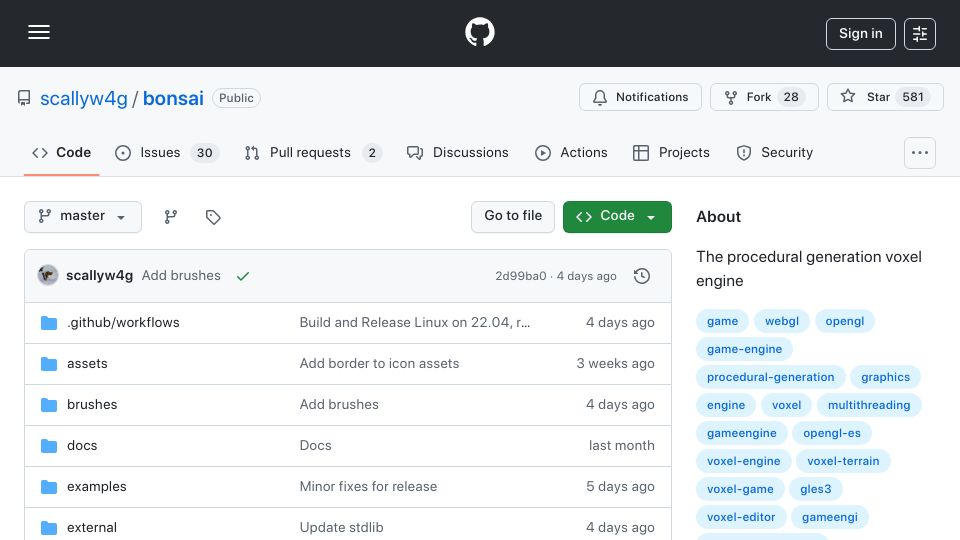Open the examples folder
Screen dimensions: 960x540
click(97, 487)
